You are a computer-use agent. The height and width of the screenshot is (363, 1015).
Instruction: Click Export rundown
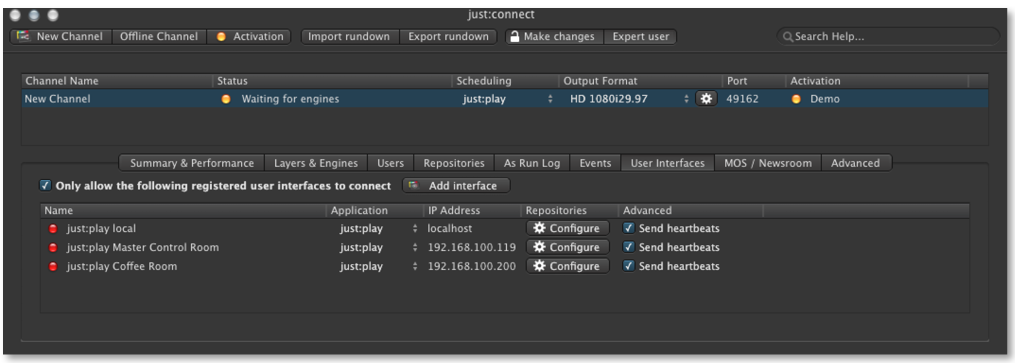pyautogui.click(x=448, y=37)
